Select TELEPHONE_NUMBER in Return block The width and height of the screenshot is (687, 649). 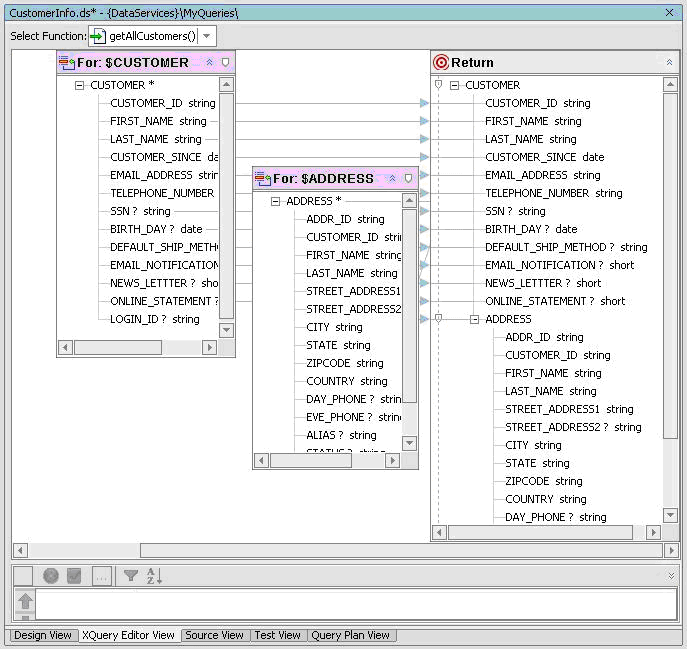pos(554,193)
